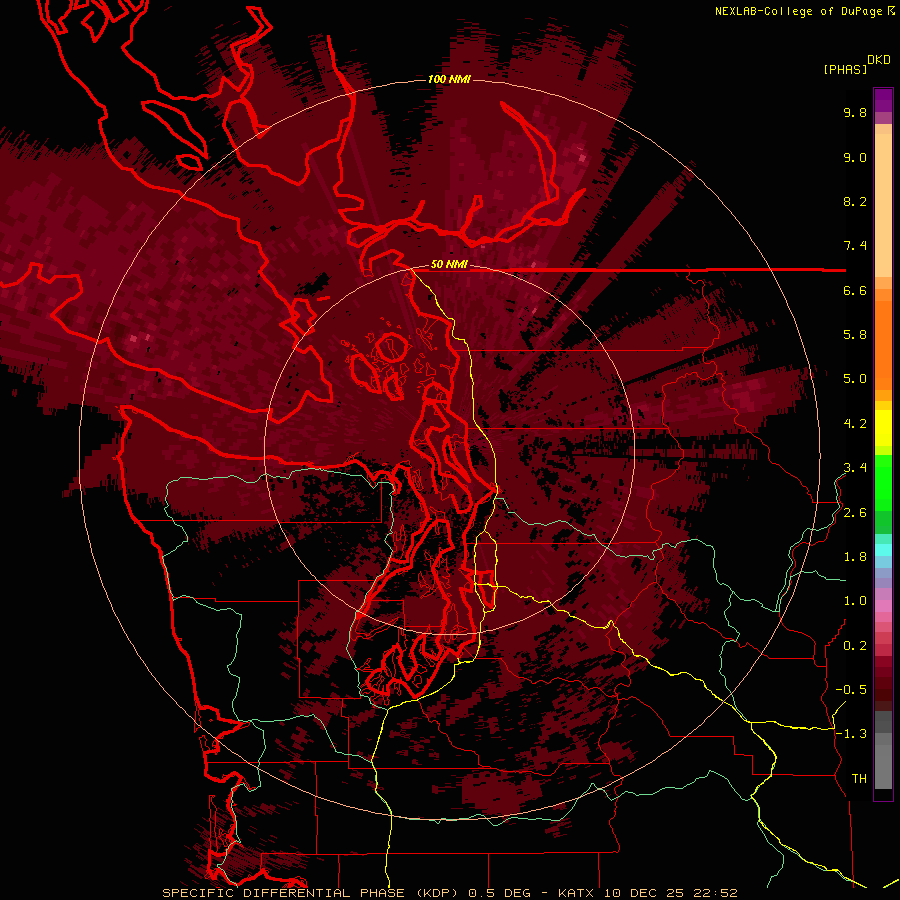This screenshot has height=900, width=900.
Task: Click the 8.2 legend value
Action: (x=855, y=201)
